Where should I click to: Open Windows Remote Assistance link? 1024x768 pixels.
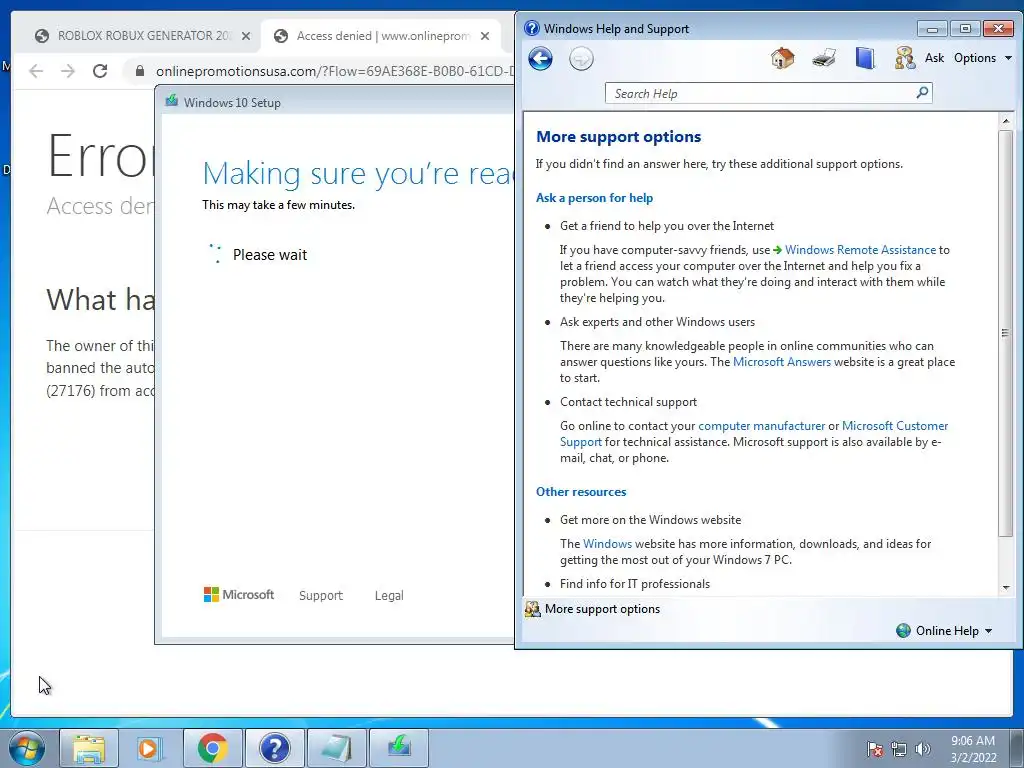pyautogui.click(x=860, y=249)
